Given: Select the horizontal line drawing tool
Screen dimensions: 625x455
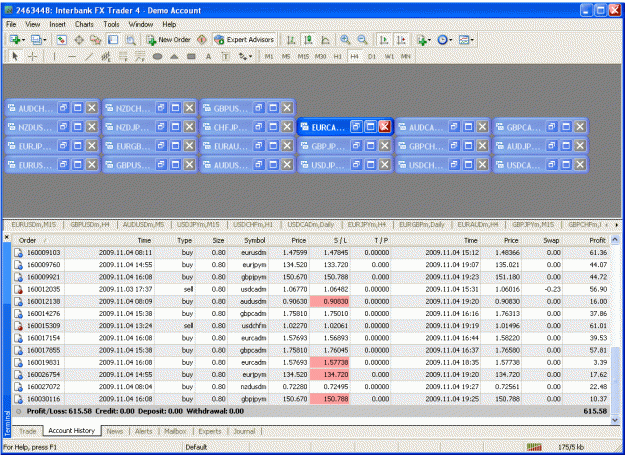Looking at the screenshot, I should click(72, 57).
